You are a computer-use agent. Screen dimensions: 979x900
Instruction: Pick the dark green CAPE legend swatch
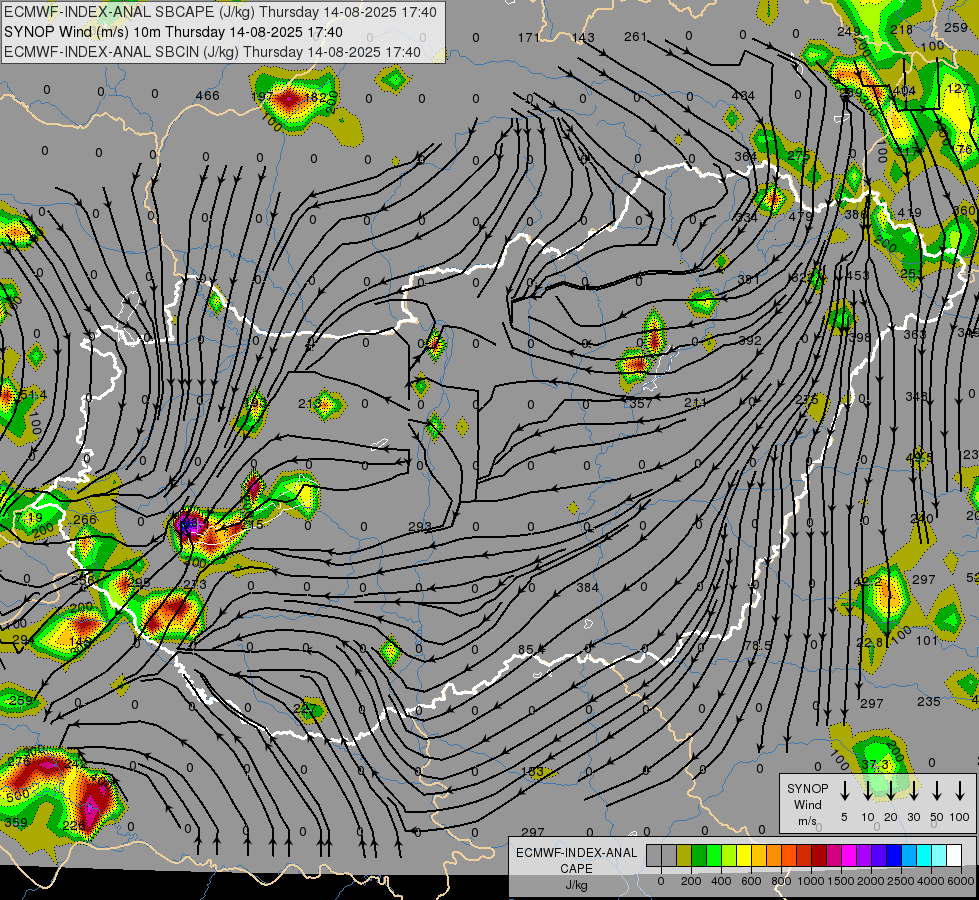point(699,856)
